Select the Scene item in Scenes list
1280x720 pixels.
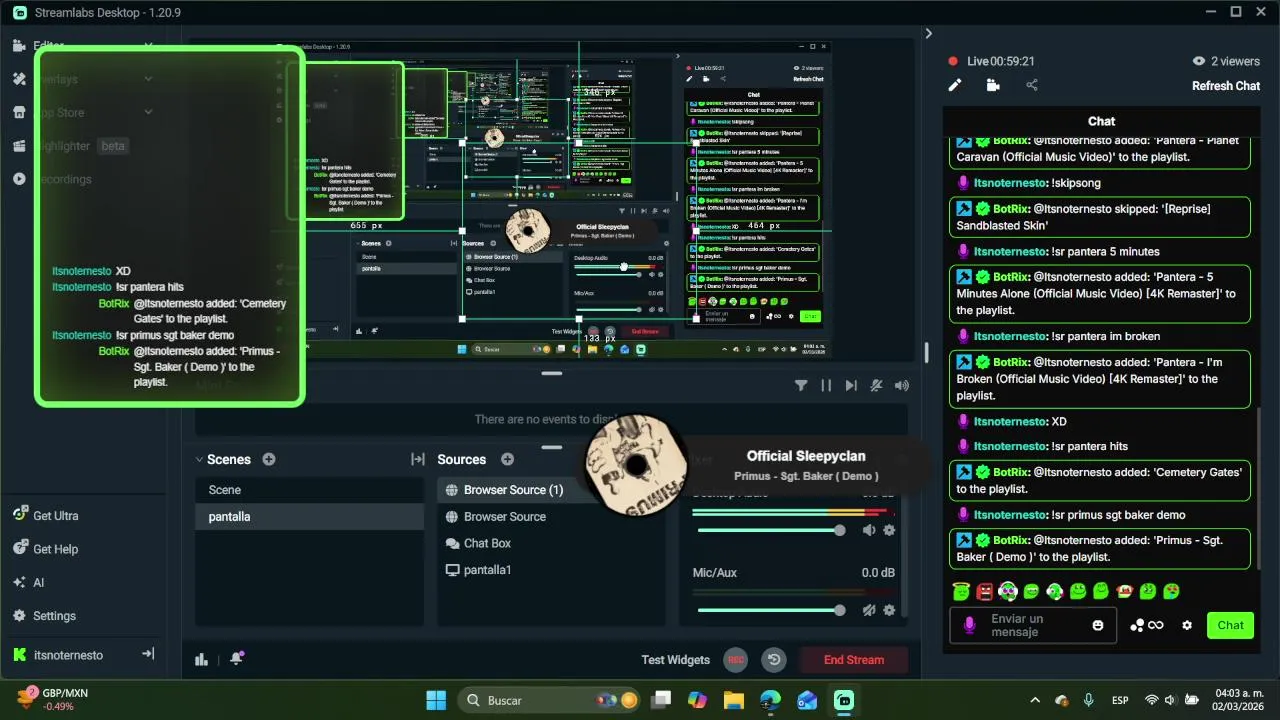coord(310,490)
